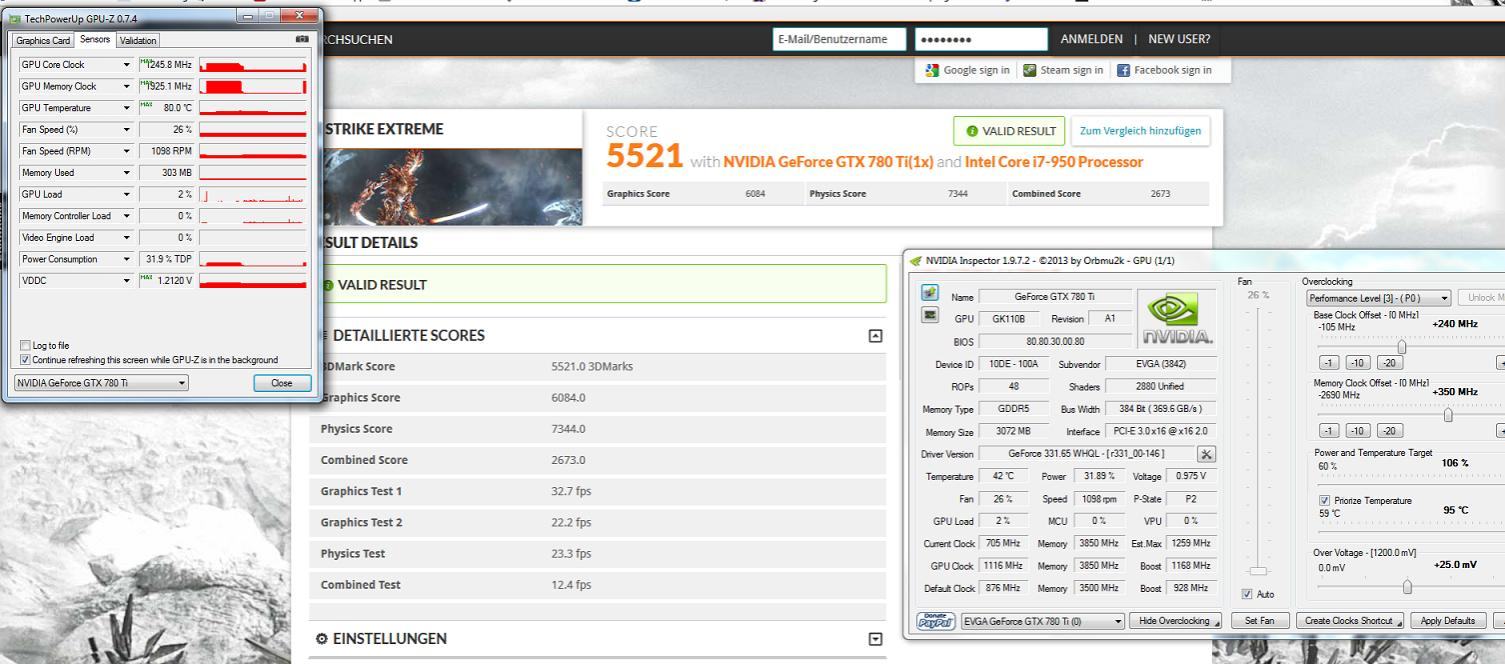Expand the Einstellungen section

[875, 638]
